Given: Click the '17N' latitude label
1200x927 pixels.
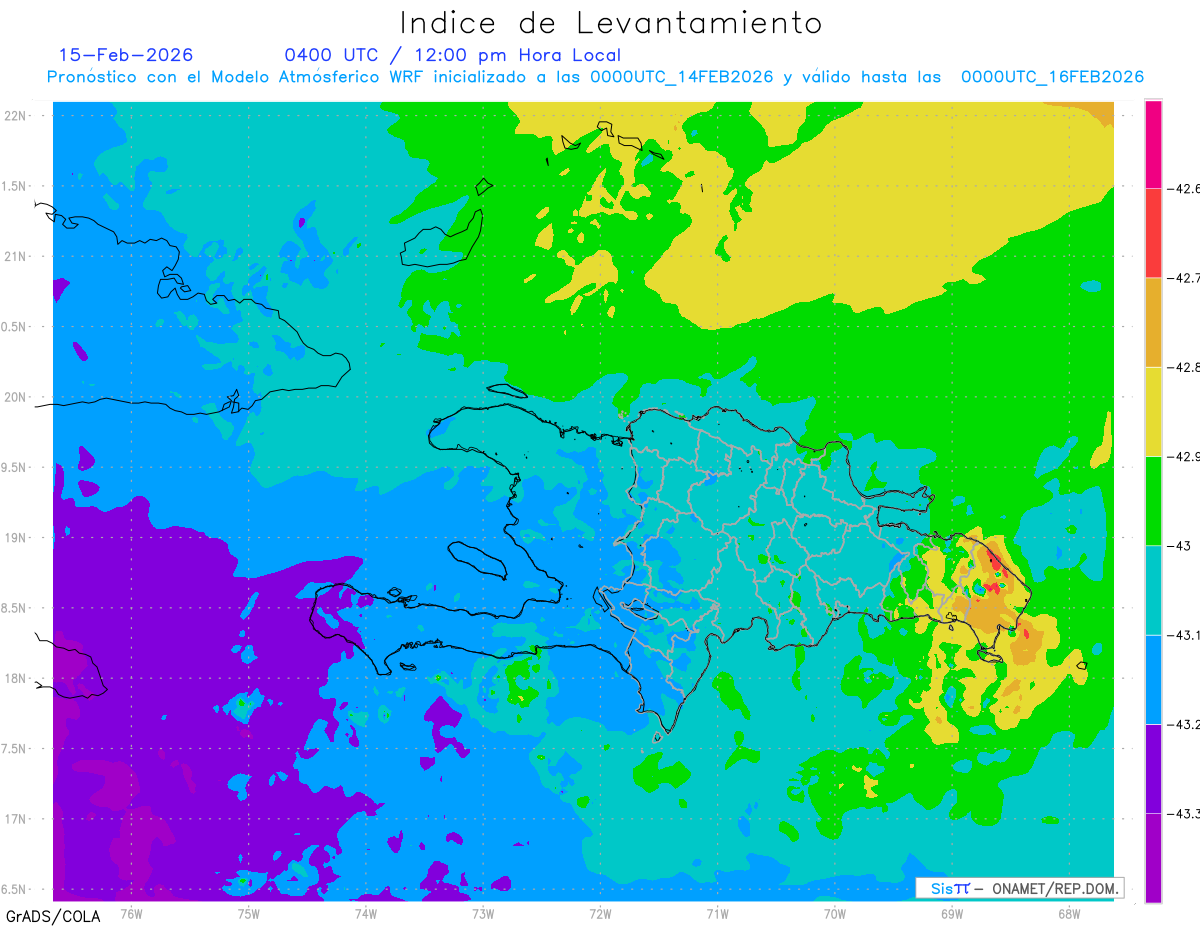Looking at the screenshot, I should 16,820.
